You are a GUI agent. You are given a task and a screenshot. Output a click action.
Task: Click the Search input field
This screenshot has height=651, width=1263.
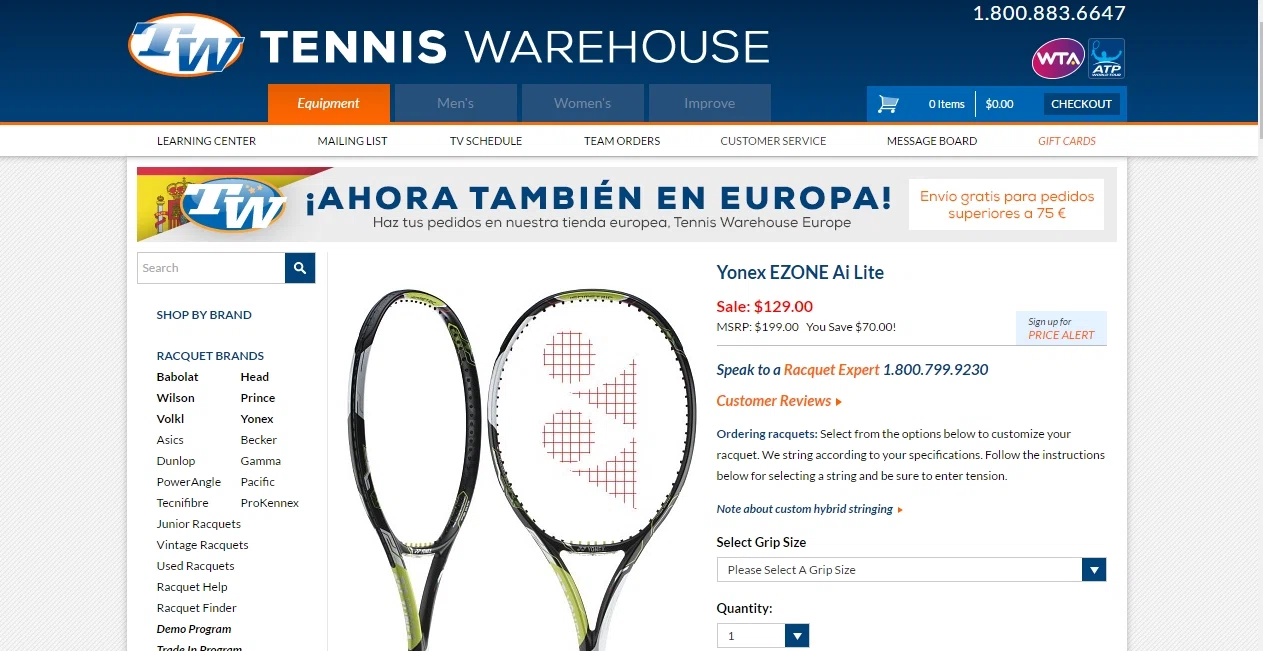pyautogui.click(x=211, y=268)
